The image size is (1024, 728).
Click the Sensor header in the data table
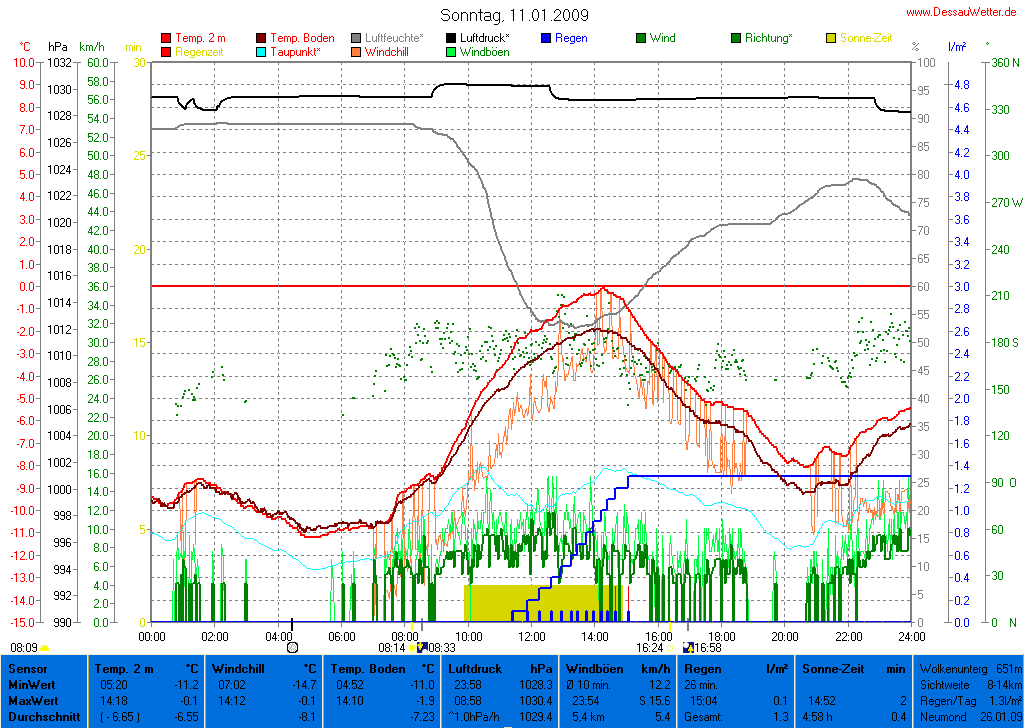coord(28,667)
